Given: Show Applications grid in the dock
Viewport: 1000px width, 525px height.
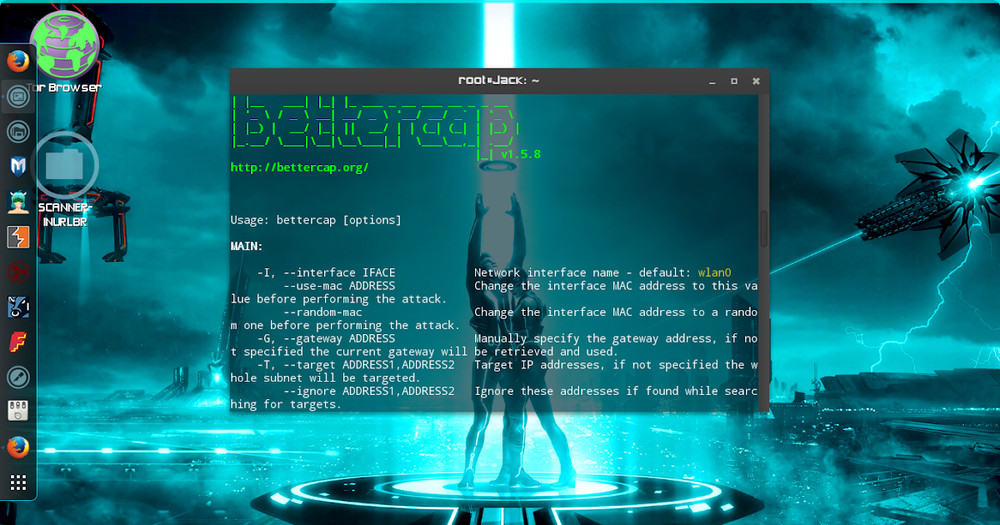Looking at the screenshot, I should [18, 482].
